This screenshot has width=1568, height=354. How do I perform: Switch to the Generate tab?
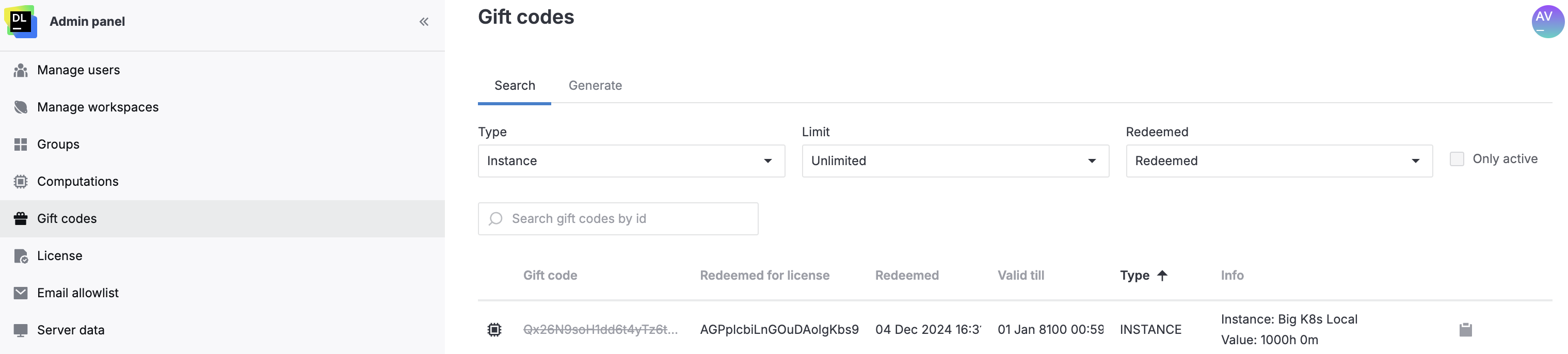click(x=595, y=85)
